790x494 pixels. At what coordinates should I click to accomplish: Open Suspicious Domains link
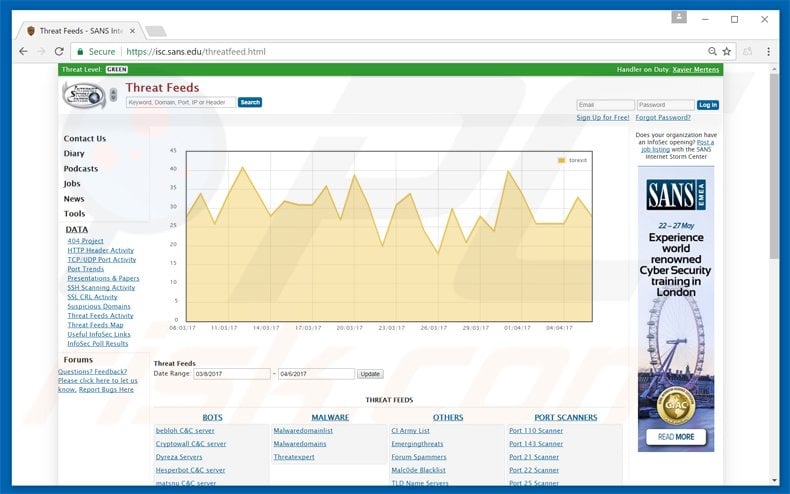pyautogui.click(x=99, y=306)
